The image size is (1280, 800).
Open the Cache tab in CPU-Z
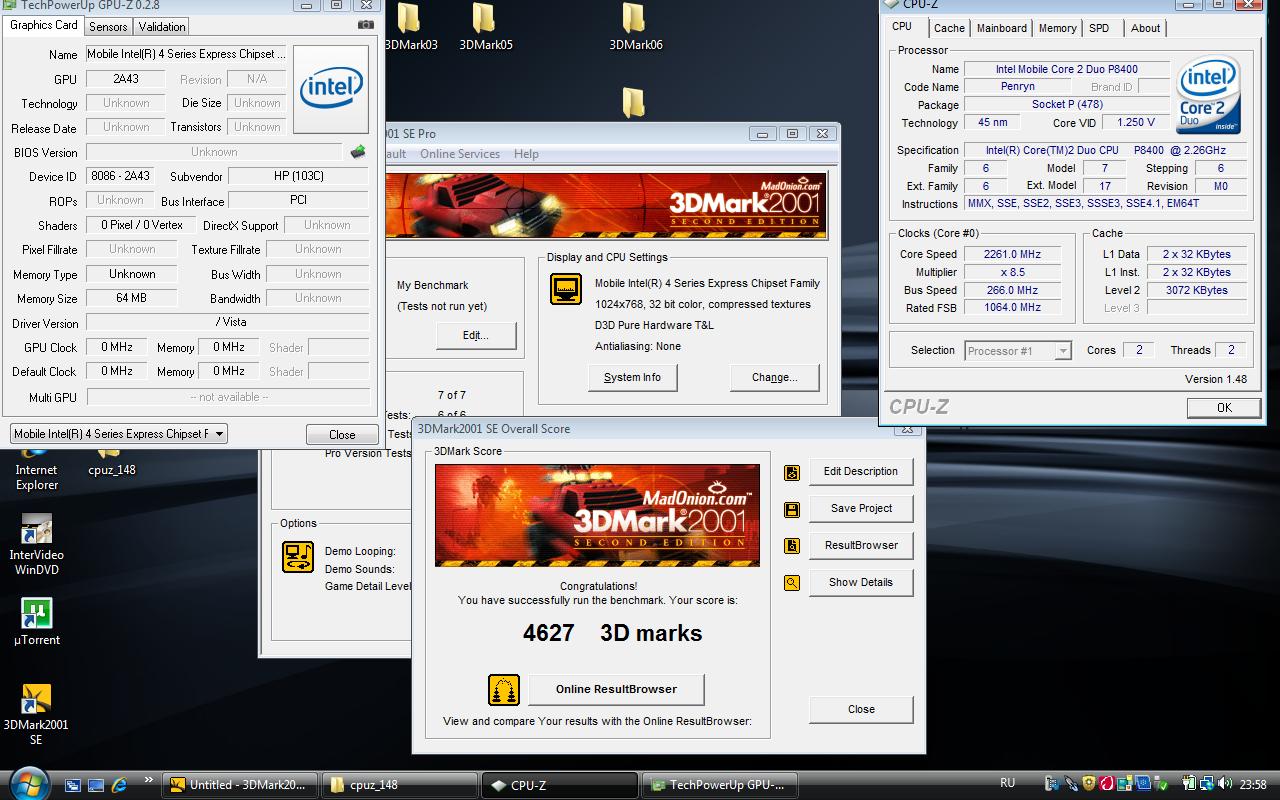click(949, 29)
